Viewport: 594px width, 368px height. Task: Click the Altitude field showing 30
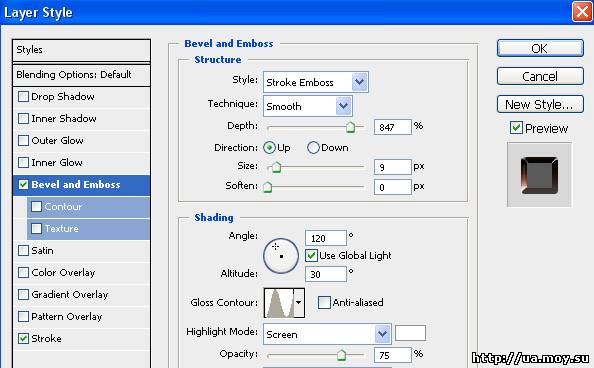(x=326, y=274)
